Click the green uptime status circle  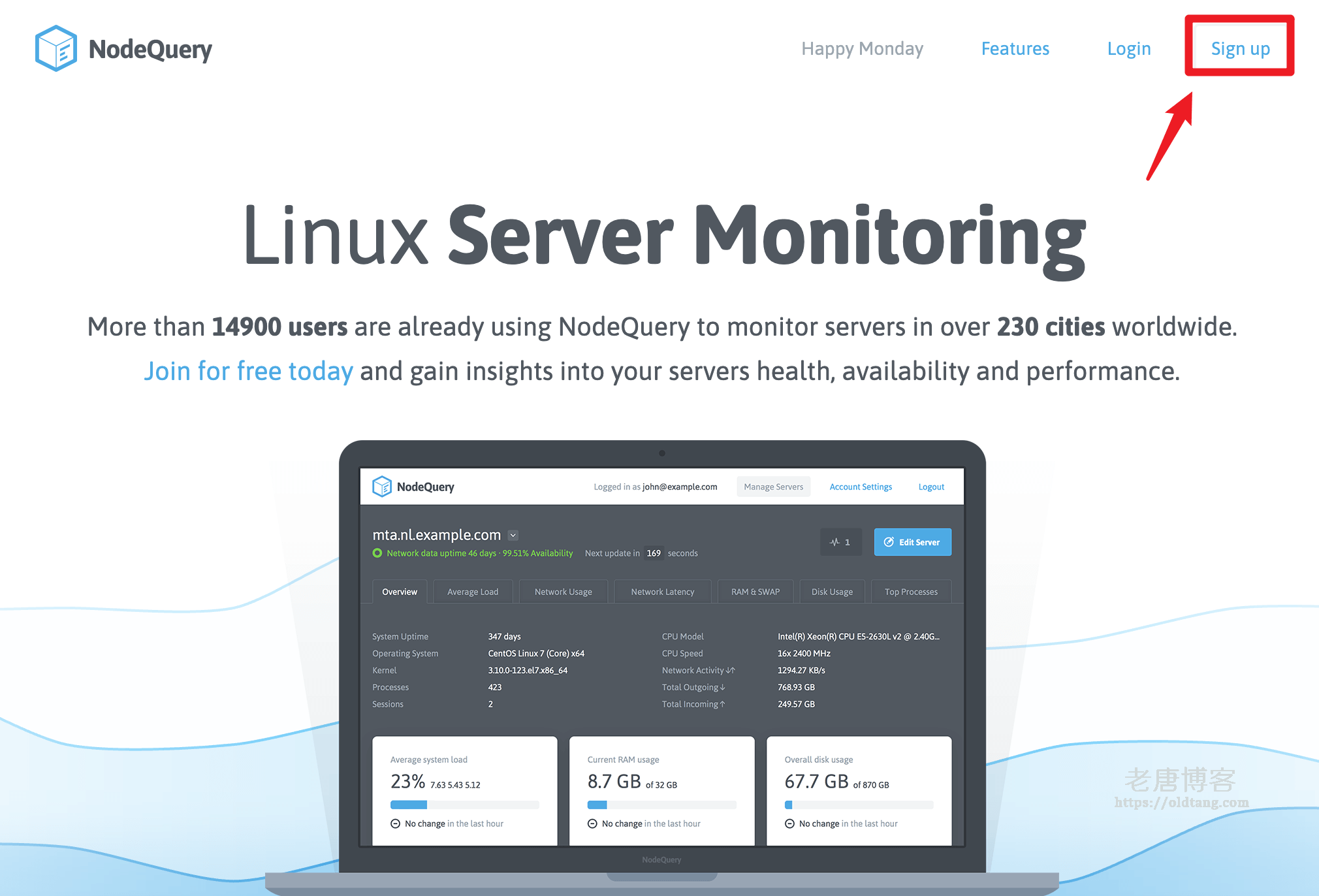tap(377, 552)
